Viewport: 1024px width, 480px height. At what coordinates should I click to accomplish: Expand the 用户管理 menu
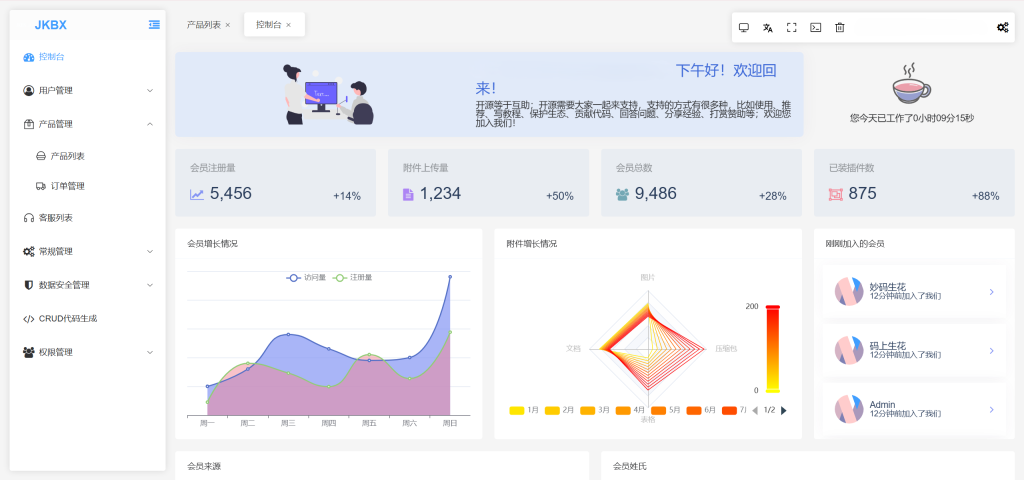(x=88, y=91)
